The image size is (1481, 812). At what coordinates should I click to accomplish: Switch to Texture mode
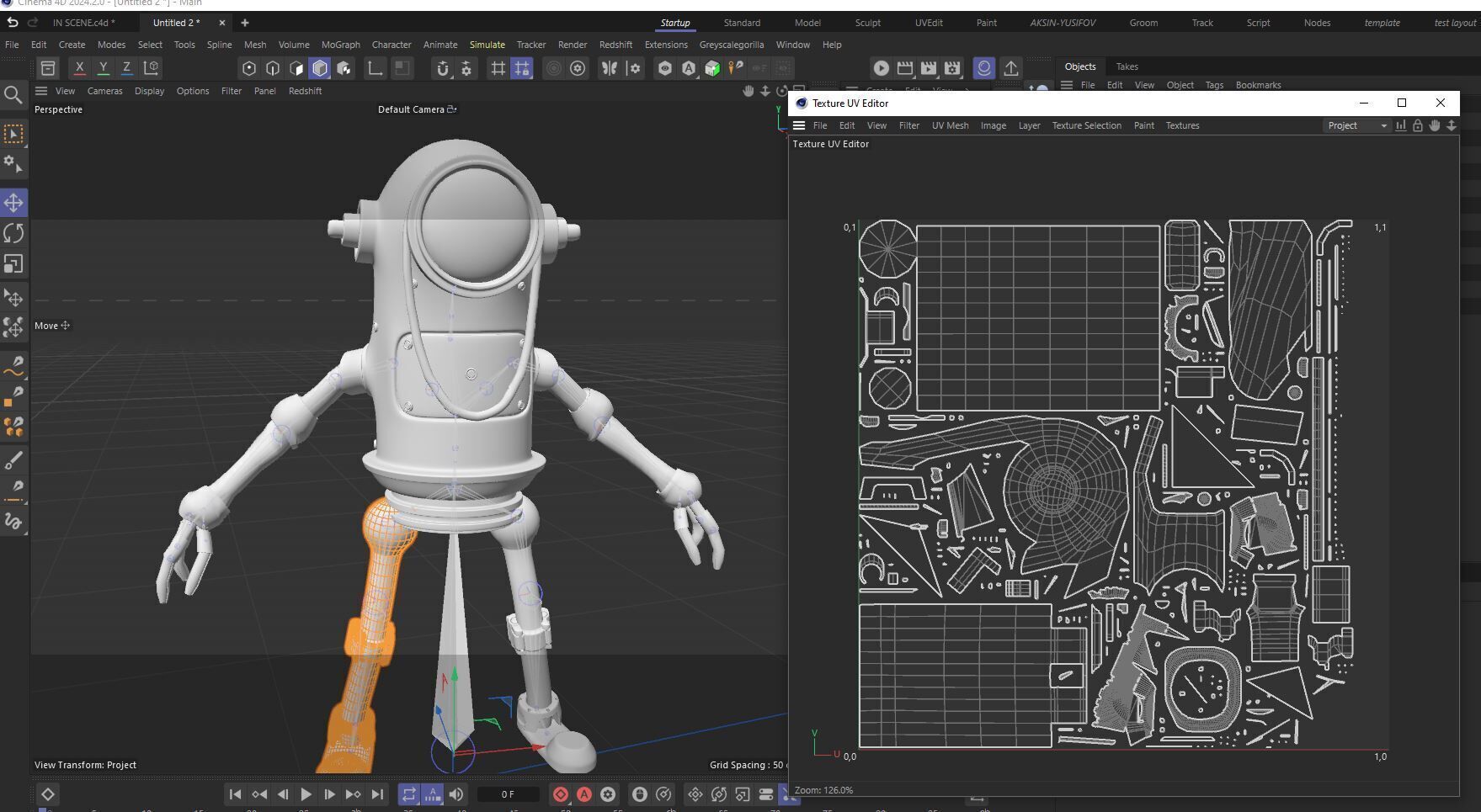344,68
